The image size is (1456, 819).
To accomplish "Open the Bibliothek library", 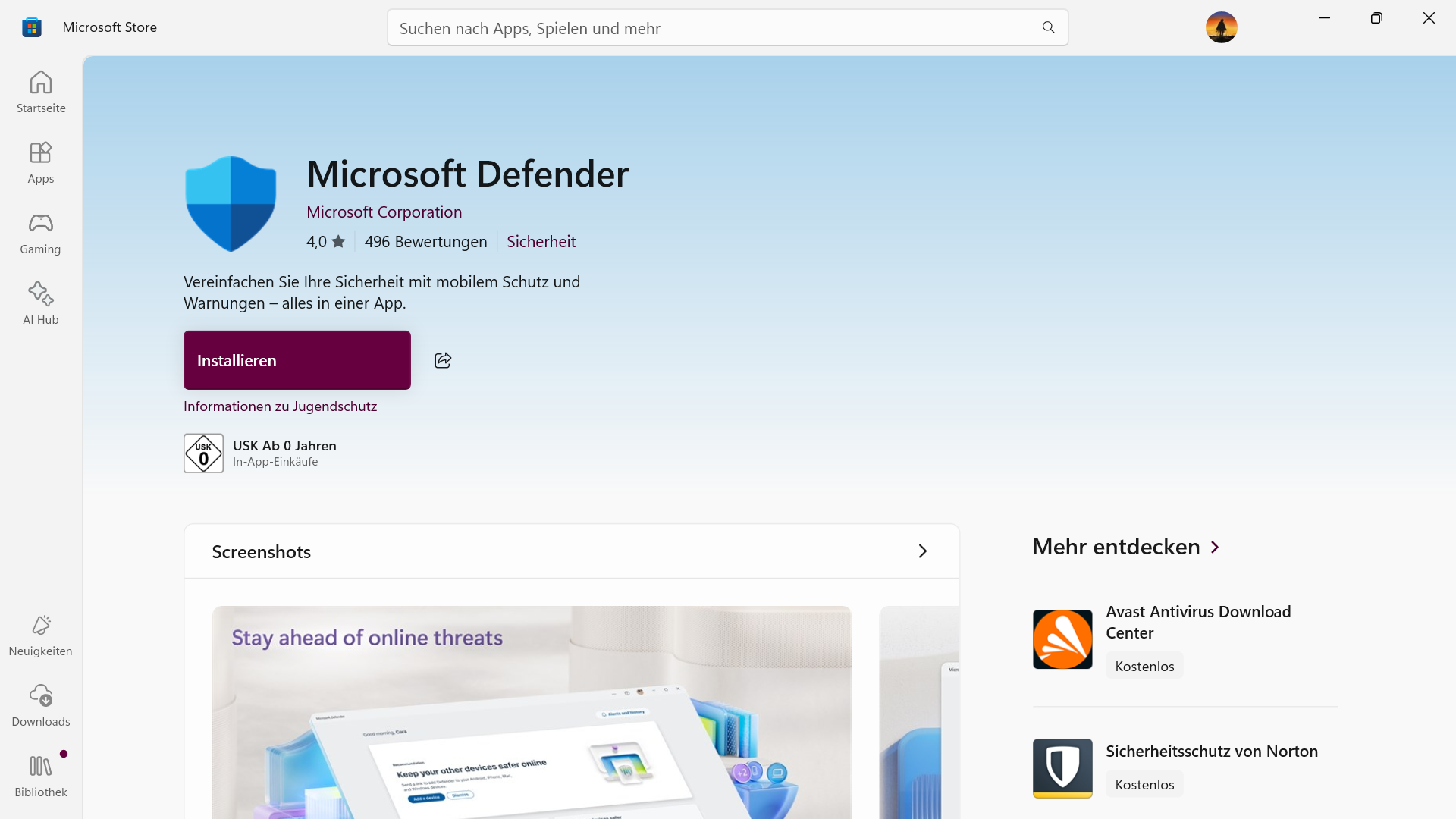I will coord(41,776).
